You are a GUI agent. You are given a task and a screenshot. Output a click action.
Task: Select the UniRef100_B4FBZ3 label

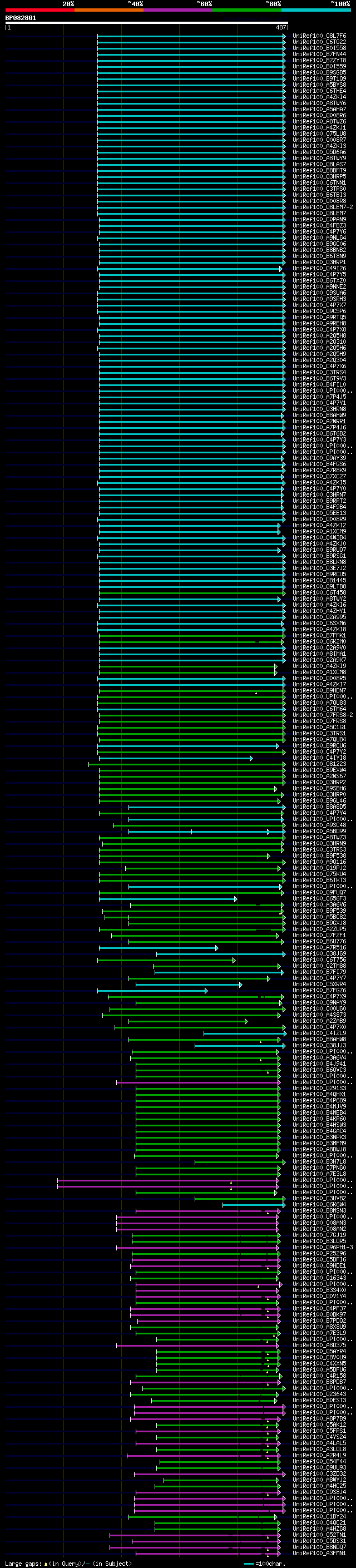(x=319, y=226)
